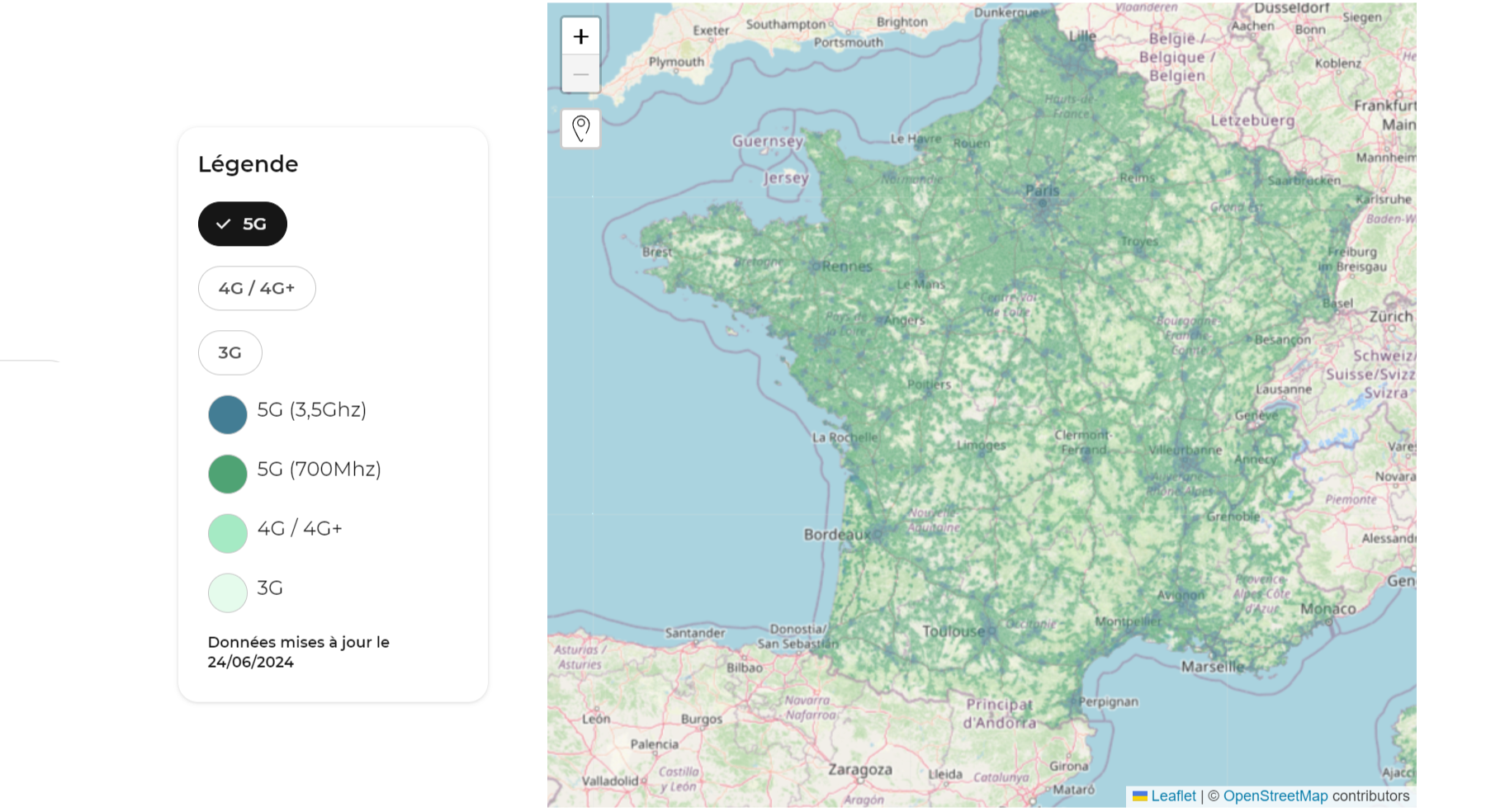Toggle the 5G coverage layer
1486x812 pixels.
tap(242, 223)
